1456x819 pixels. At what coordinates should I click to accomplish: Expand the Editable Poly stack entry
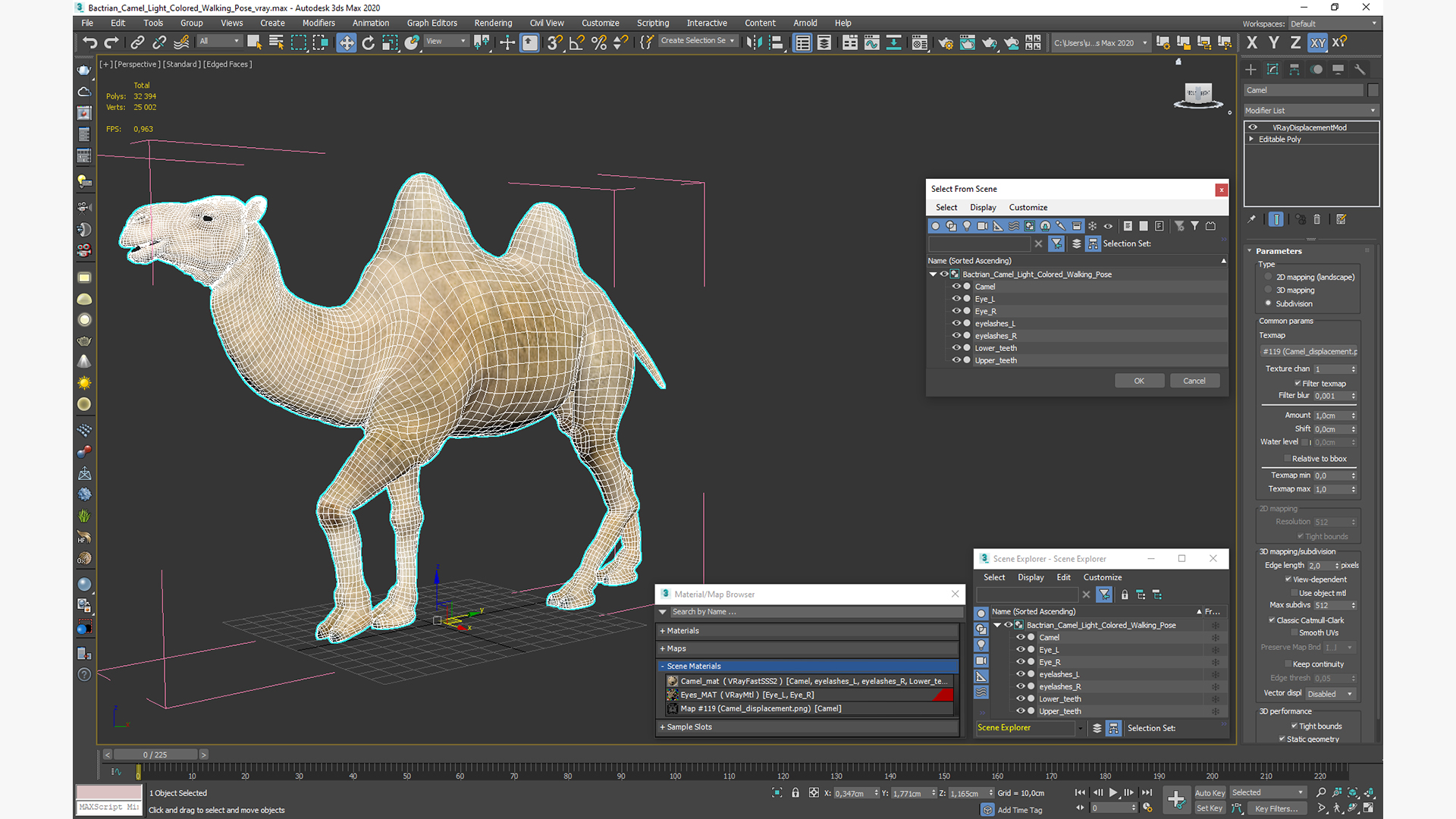coord(1251,139)
